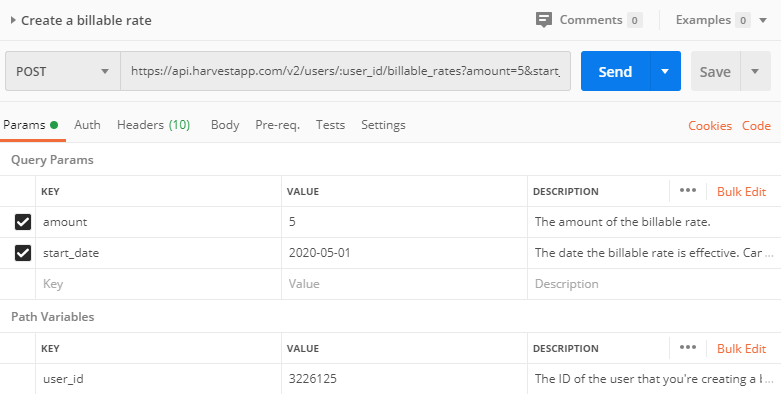Click Bulk Edit for Query Params

click(x=742, y=192)
